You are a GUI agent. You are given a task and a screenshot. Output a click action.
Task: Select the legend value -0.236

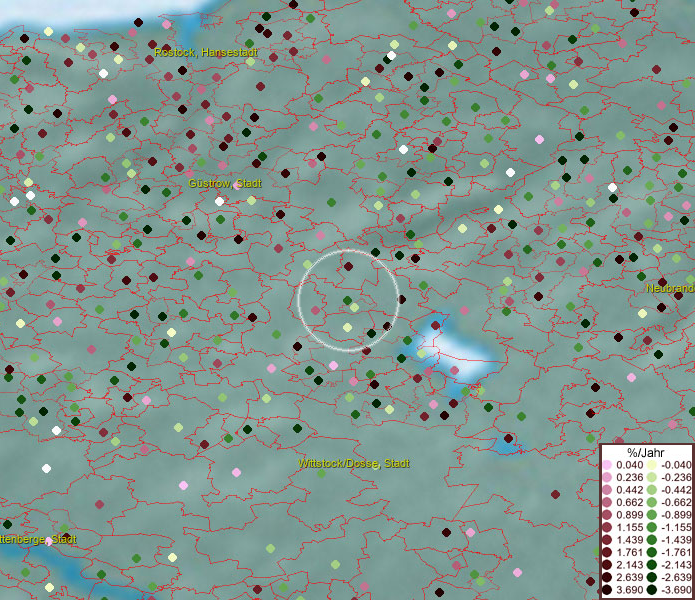[x=676, y=477]
